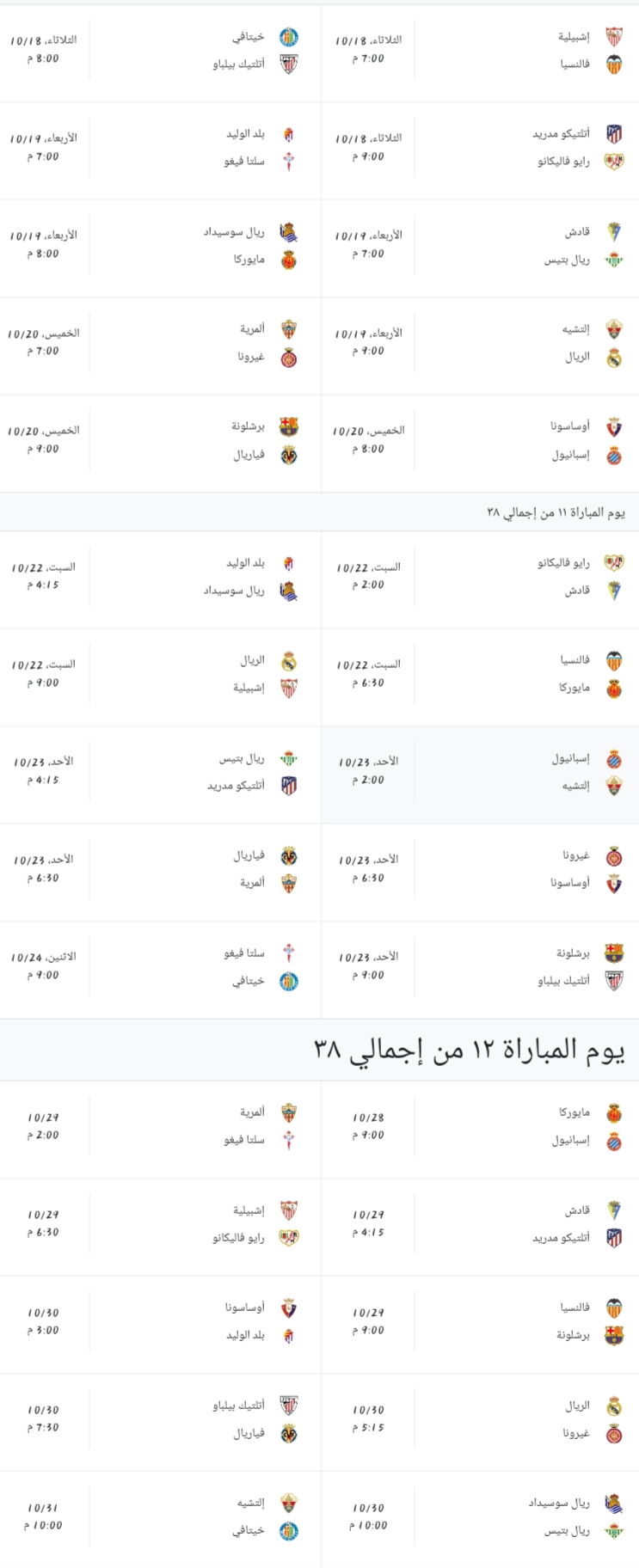Open the Espanyol vs Elche highlighted match

click(480, 775)
